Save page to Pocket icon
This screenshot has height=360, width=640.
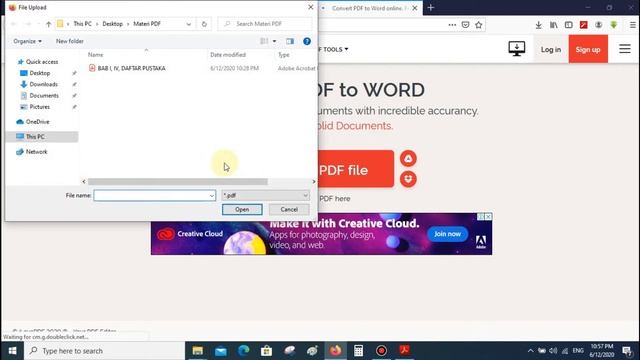click(465, 25)
